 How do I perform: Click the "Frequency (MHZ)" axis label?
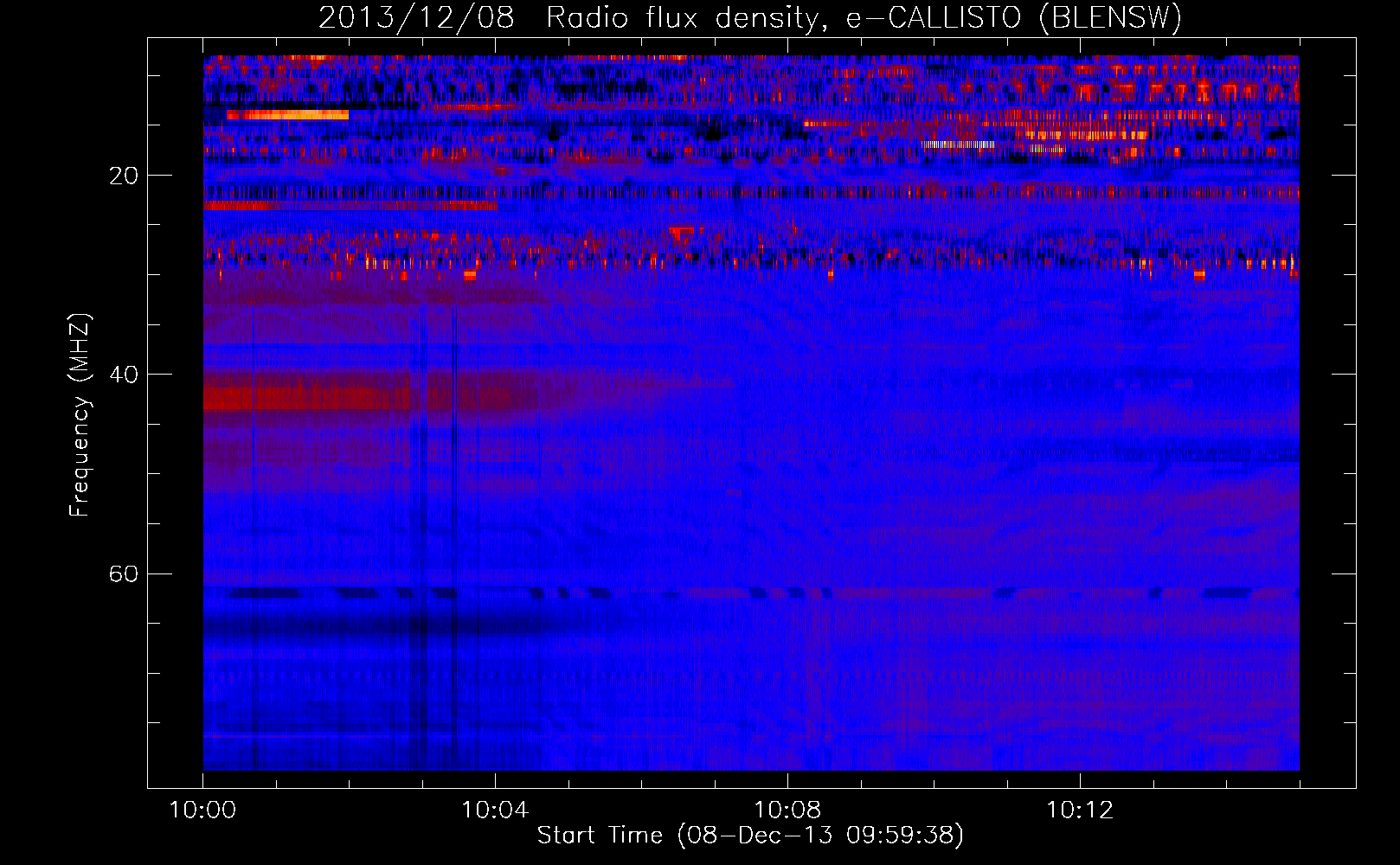(x=80, y=415)
